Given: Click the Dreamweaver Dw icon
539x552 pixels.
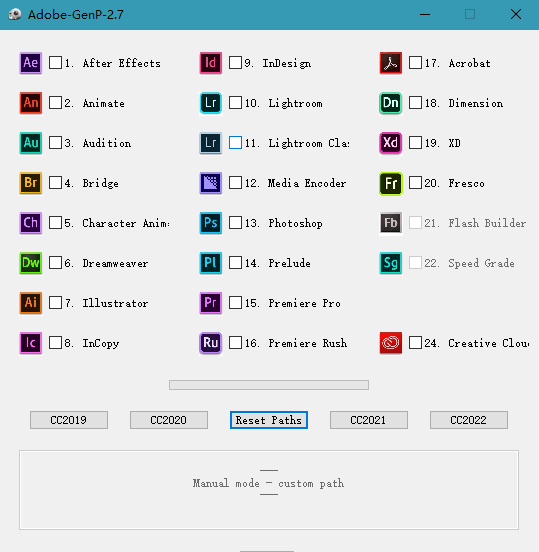Looking at the screenshot, I should [x=31, y=263].
